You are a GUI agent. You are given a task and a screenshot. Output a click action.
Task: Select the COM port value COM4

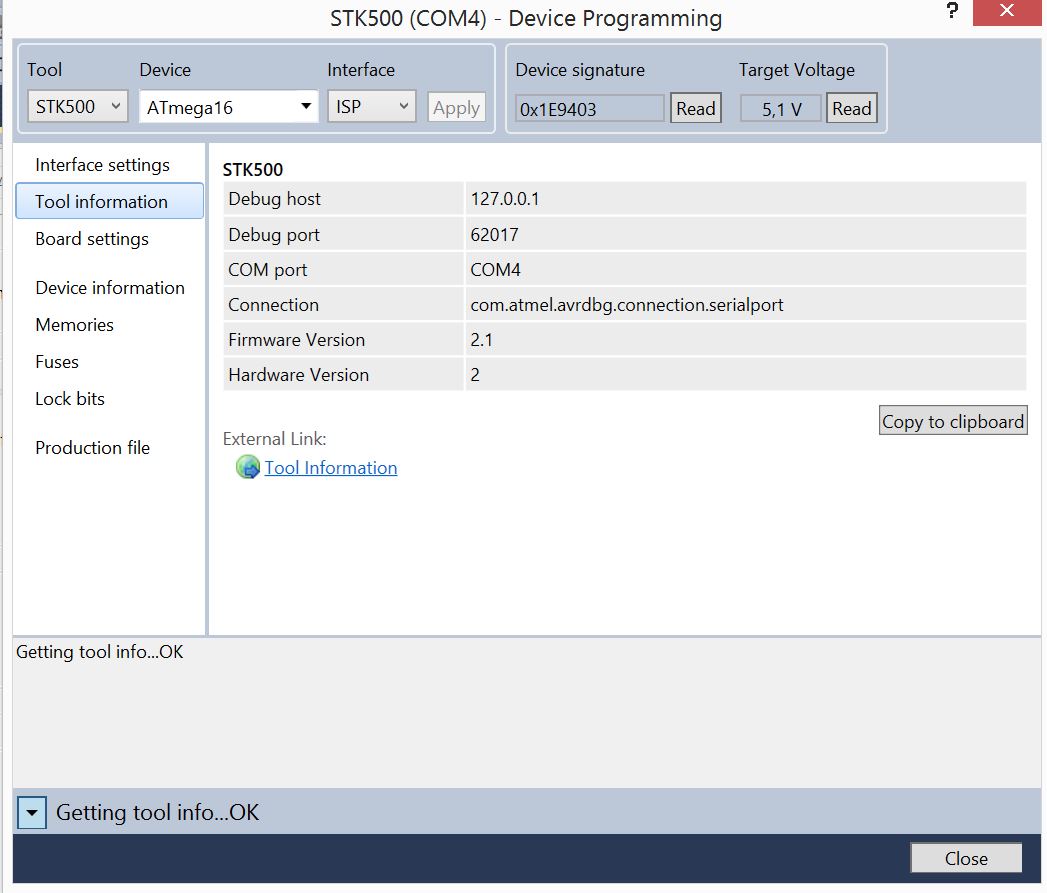(495, 270)
